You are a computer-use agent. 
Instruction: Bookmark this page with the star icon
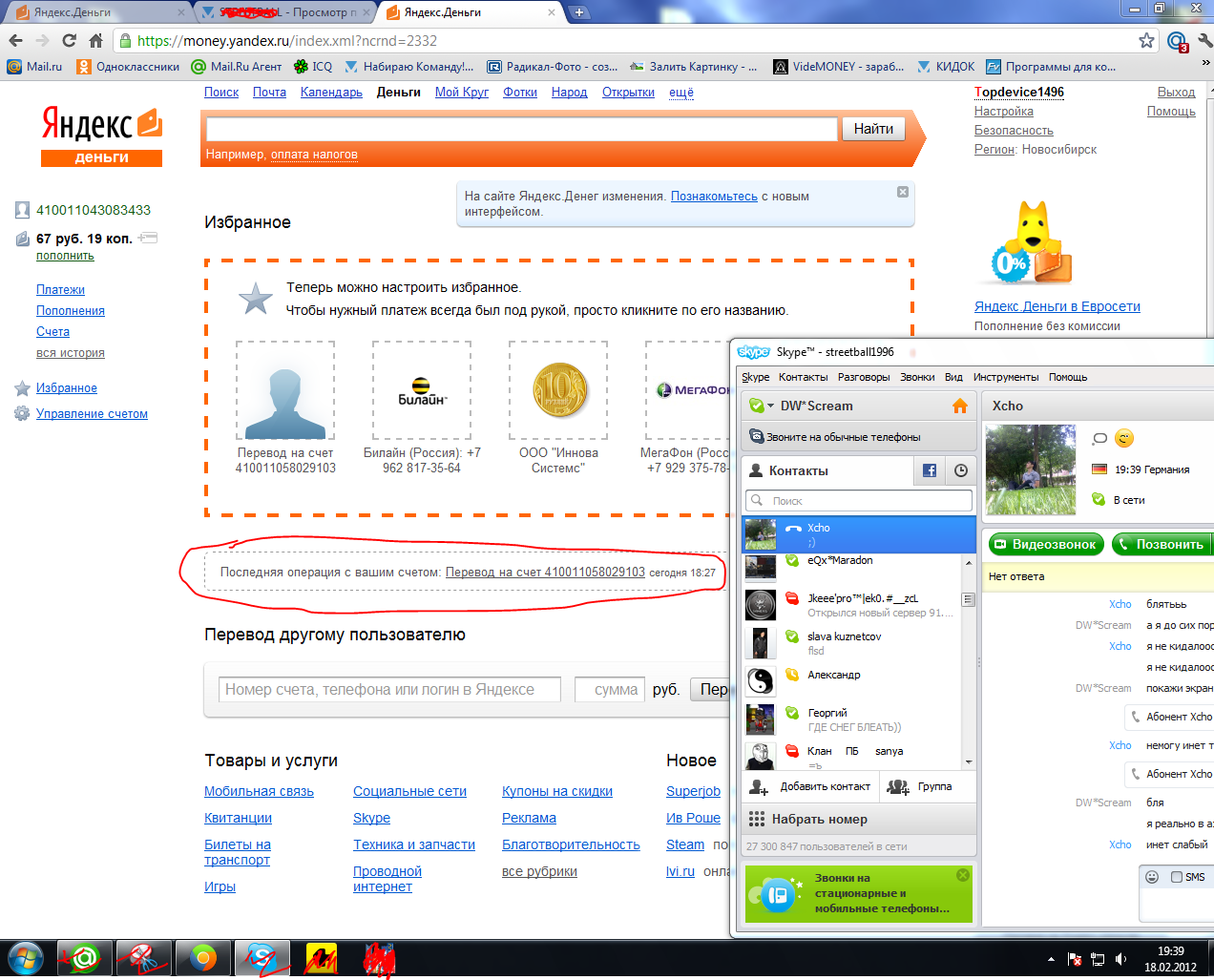[1146, 41]
